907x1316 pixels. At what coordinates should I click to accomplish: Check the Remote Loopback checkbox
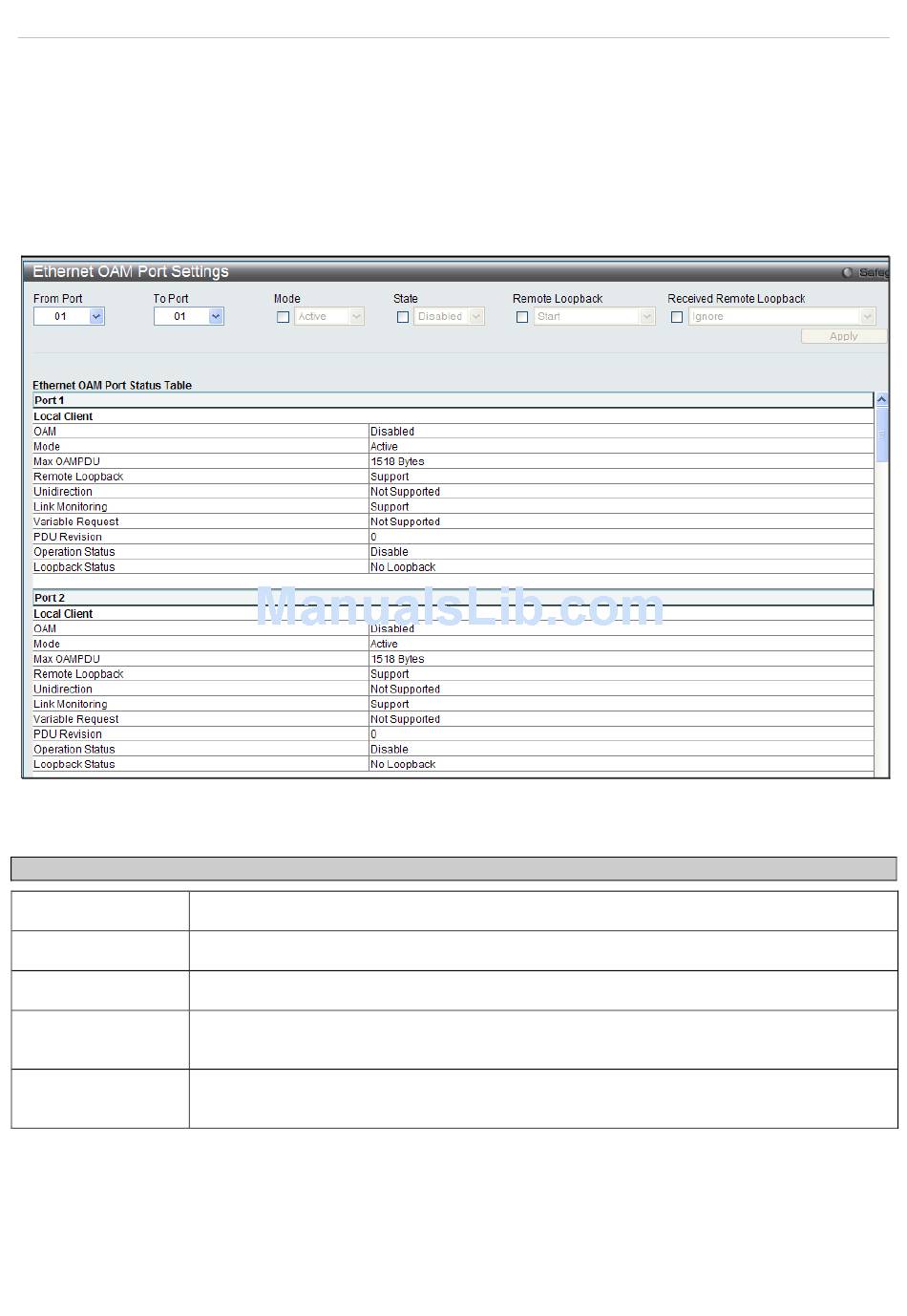pos(522,317)
